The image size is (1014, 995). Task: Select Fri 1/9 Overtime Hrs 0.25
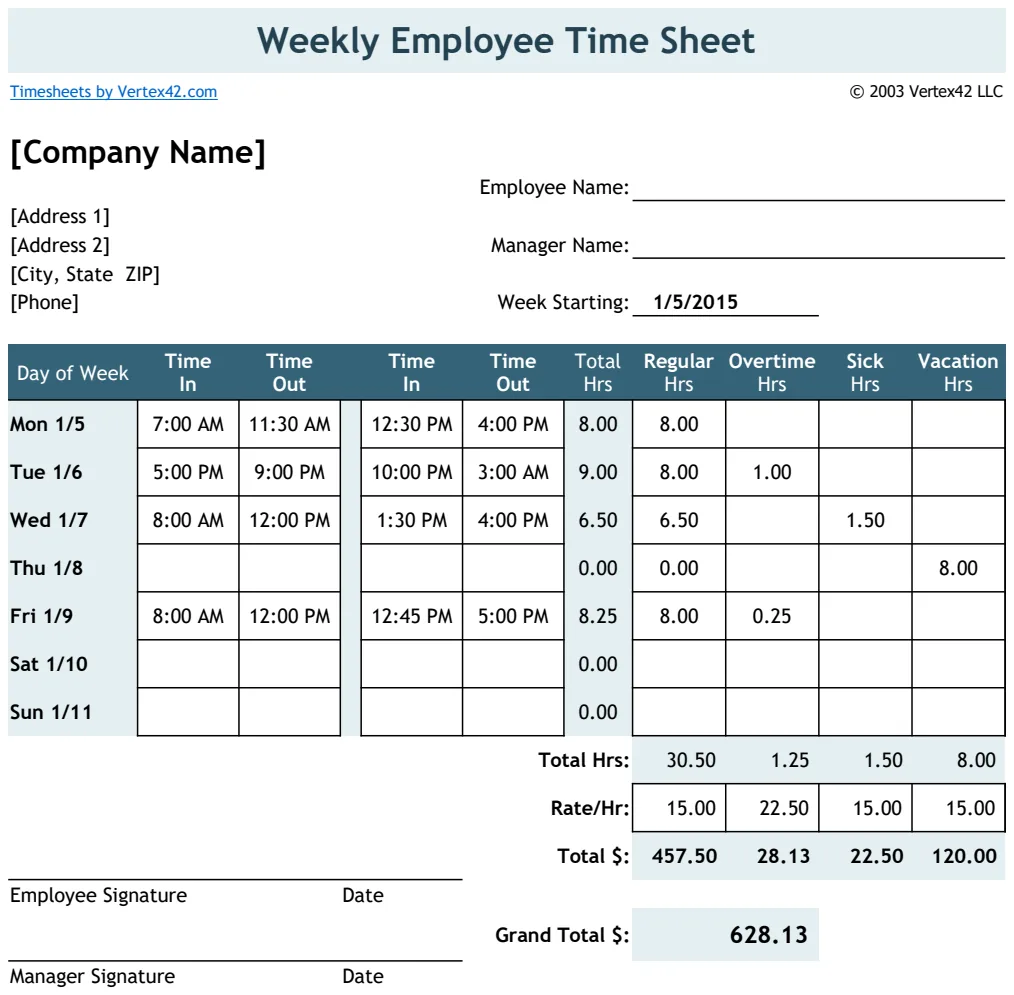point(772,616)
